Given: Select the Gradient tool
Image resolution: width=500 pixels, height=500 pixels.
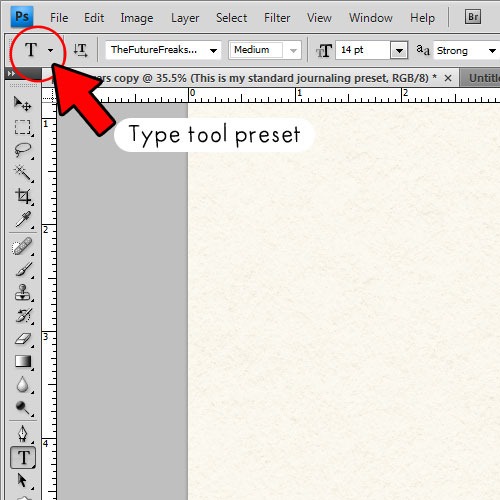Looking at the screenshot, I should click(x=23, y=361).
